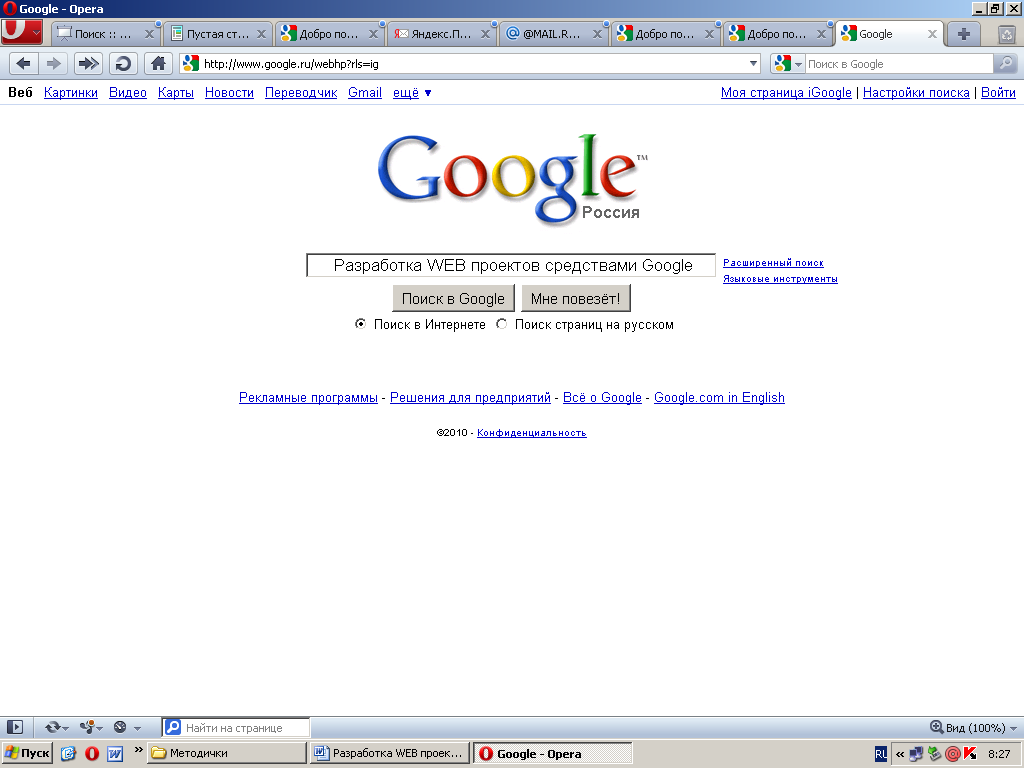The height and width of the screenshot is (768, 1024).
Task: Click the Поиск в Google toolbar field
Action: pos(899,64)
